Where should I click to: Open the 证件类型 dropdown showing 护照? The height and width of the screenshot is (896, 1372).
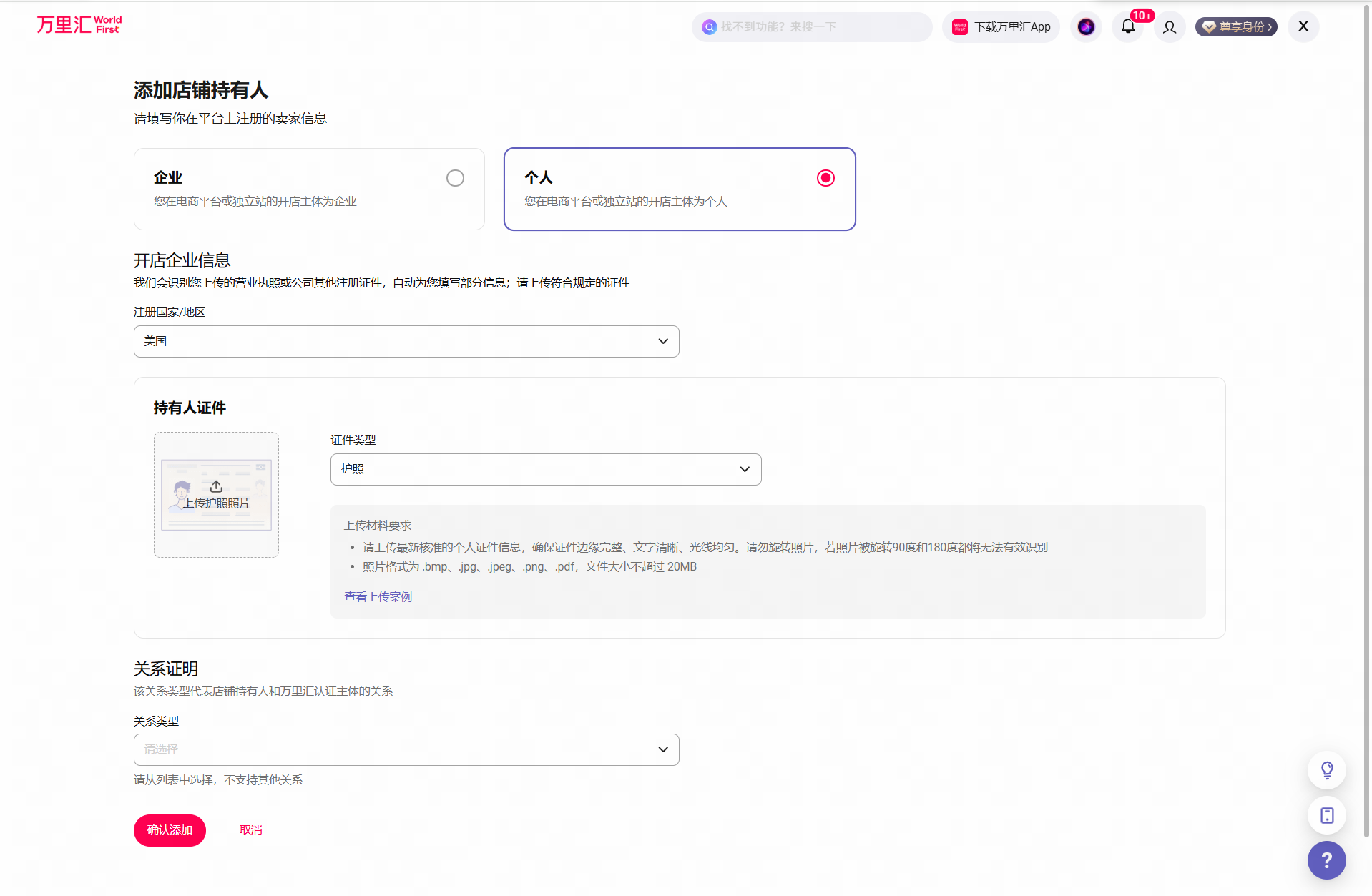tap(546, 469)
